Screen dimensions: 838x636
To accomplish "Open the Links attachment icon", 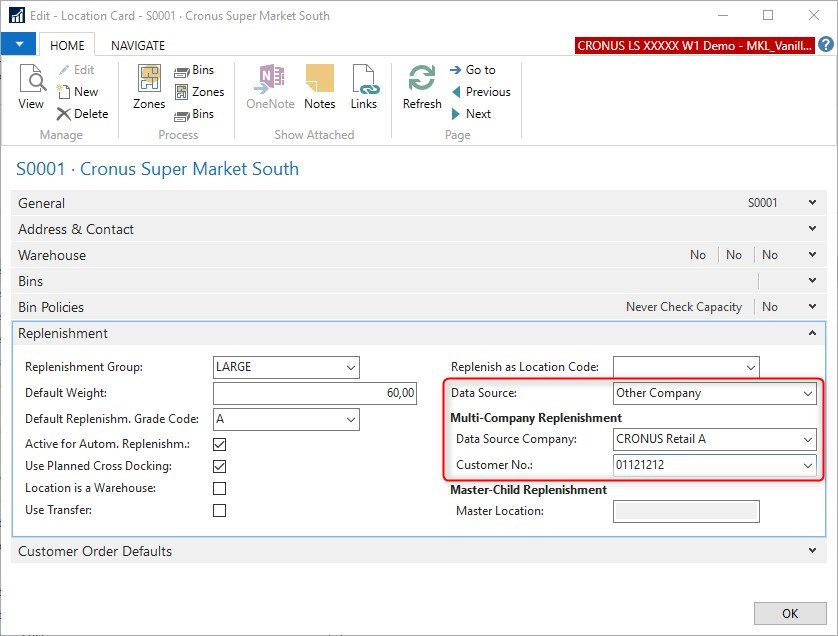I will pos(363,87).
